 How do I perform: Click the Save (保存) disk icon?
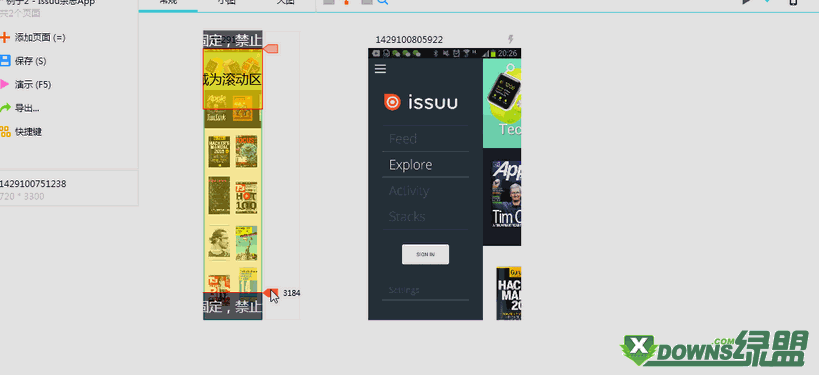pos(5,61)
